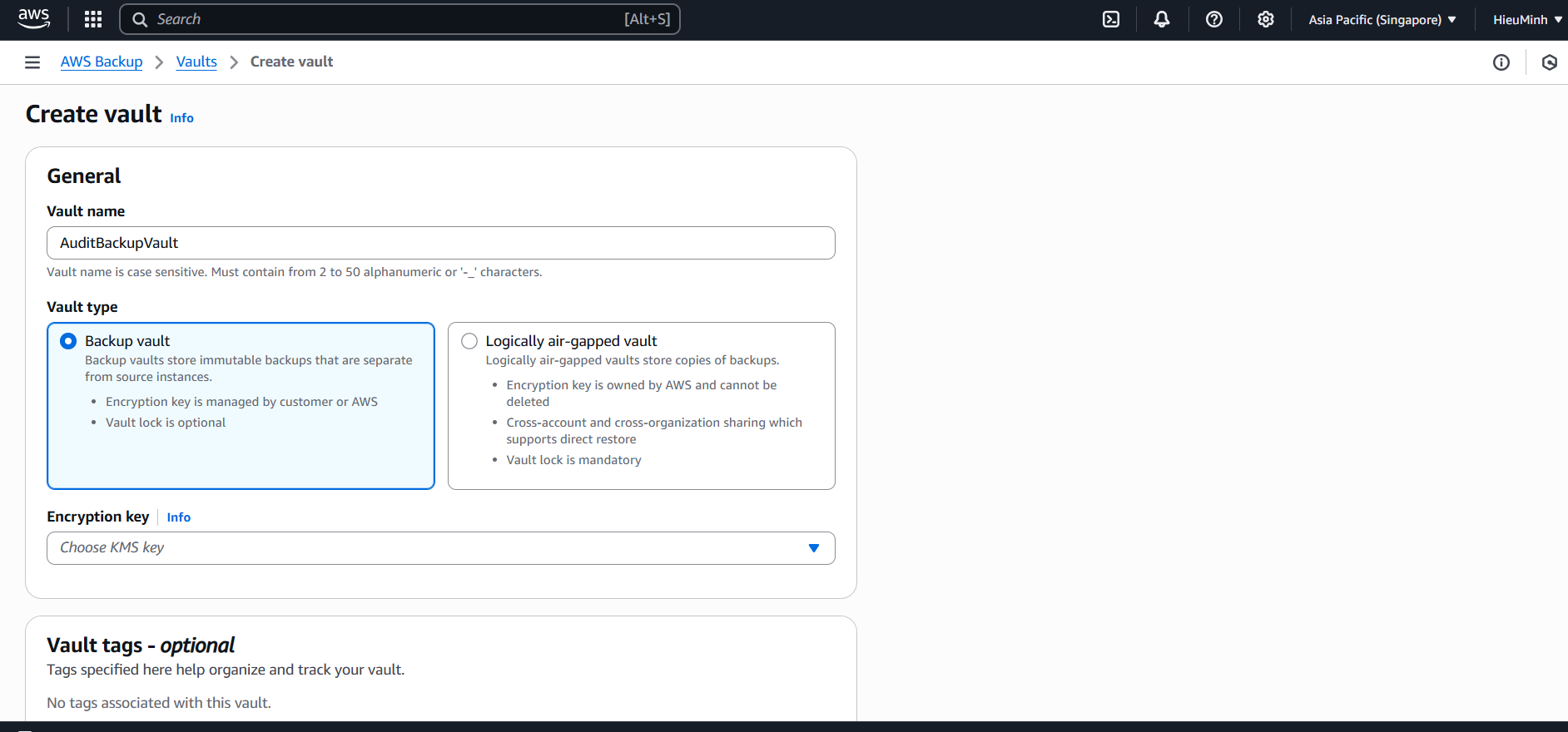Launch AWS CloudShell terminal icon

[x=1111, y=19]
